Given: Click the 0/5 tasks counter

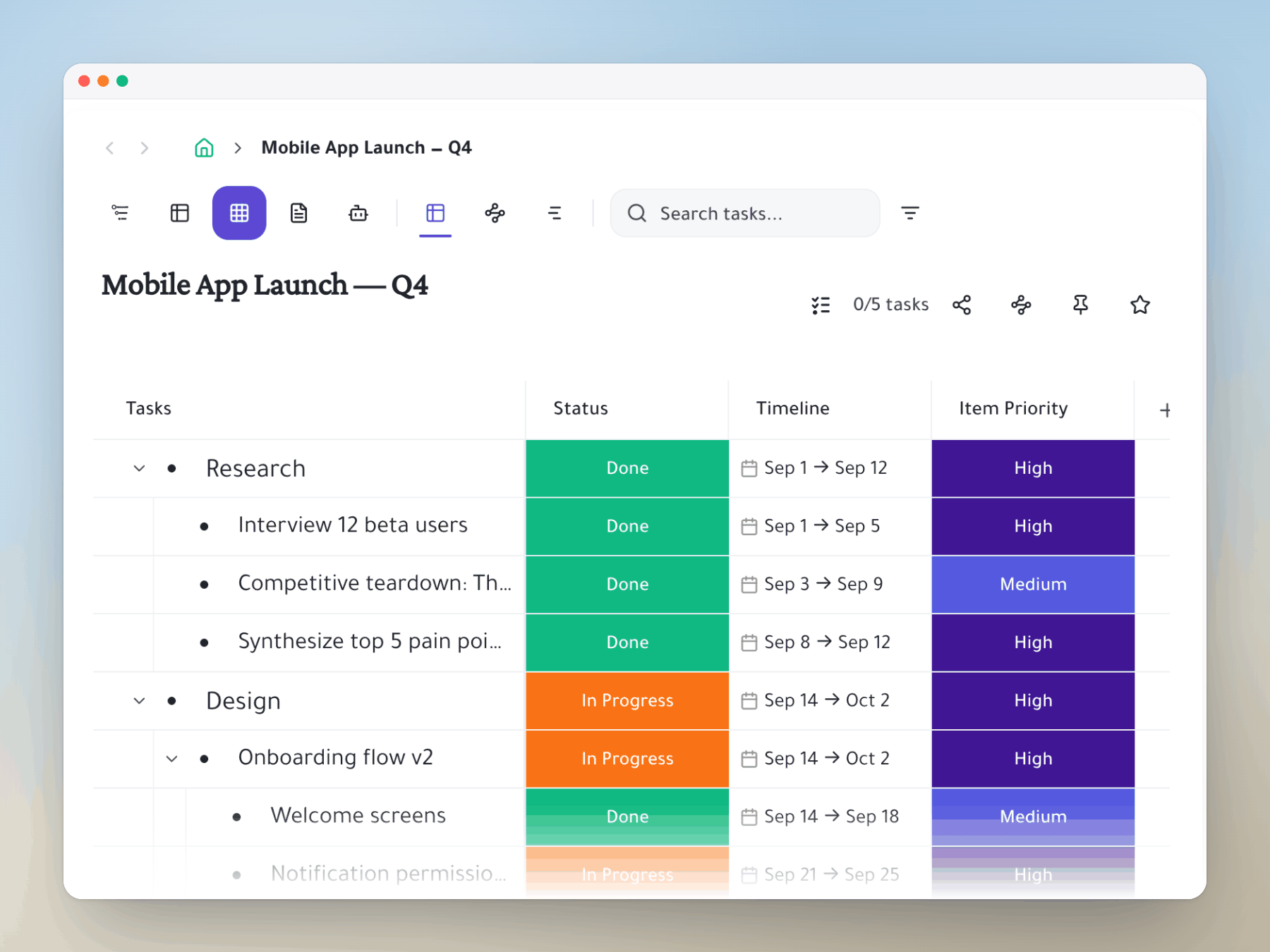Looking at the screenshot, I should point(890,304).
